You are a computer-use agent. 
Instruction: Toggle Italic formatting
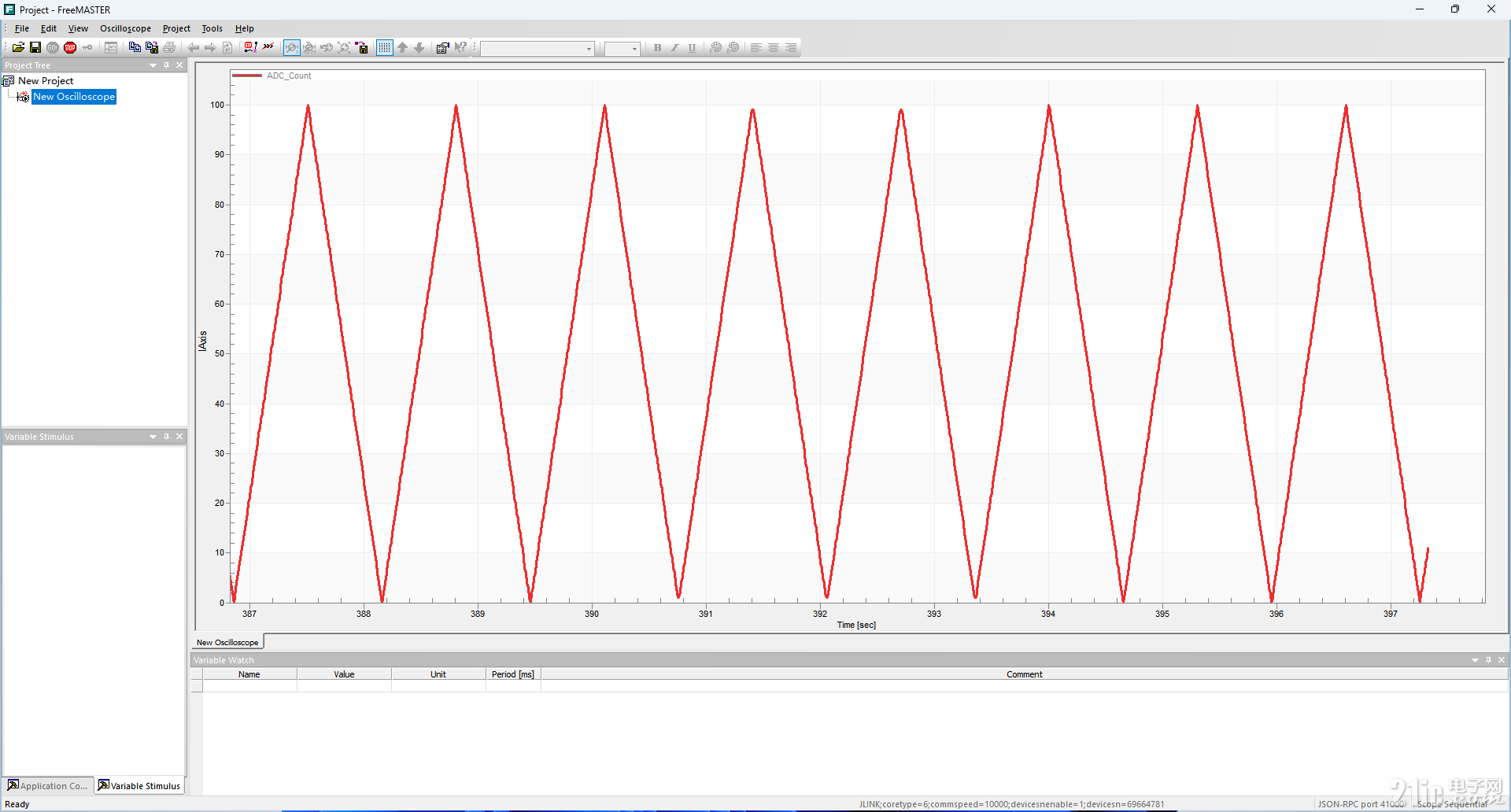click(x=674, y=48)
